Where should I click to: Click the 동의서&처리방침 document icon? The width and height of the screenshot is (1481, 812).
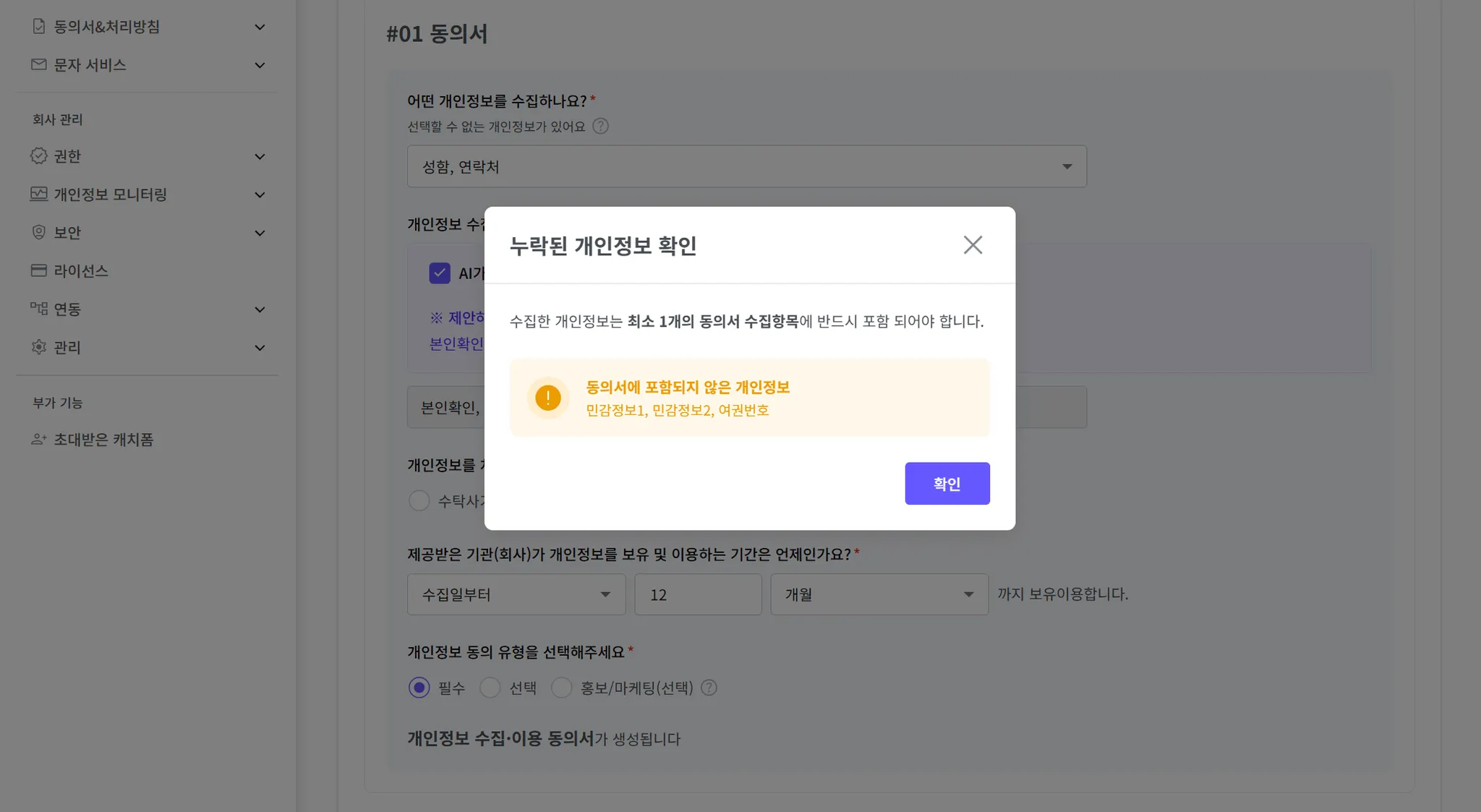tap(39, 27)
